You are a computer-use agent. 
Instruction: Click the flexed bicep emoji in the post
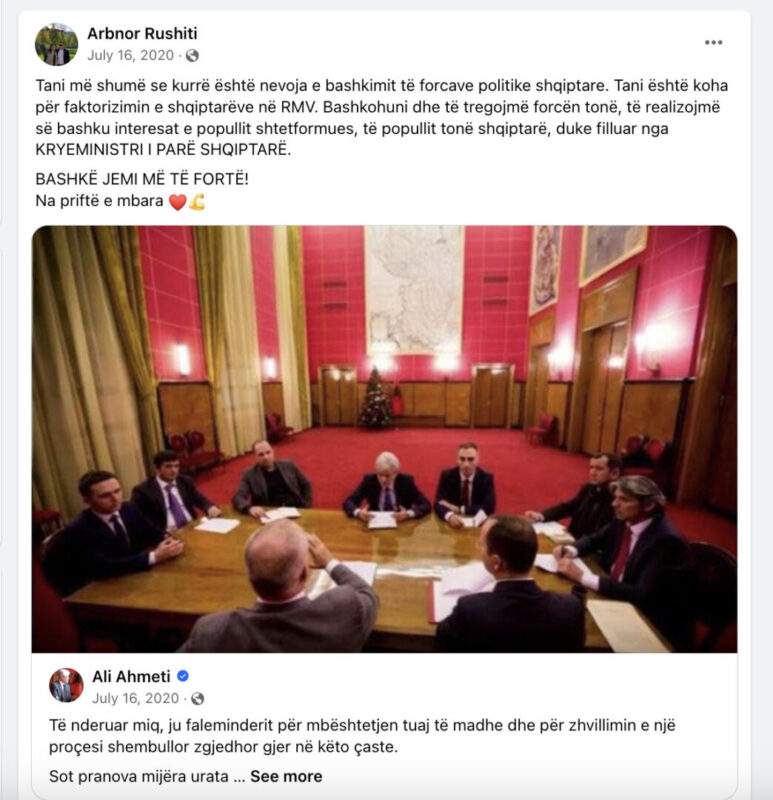click(x=197, y=202)
